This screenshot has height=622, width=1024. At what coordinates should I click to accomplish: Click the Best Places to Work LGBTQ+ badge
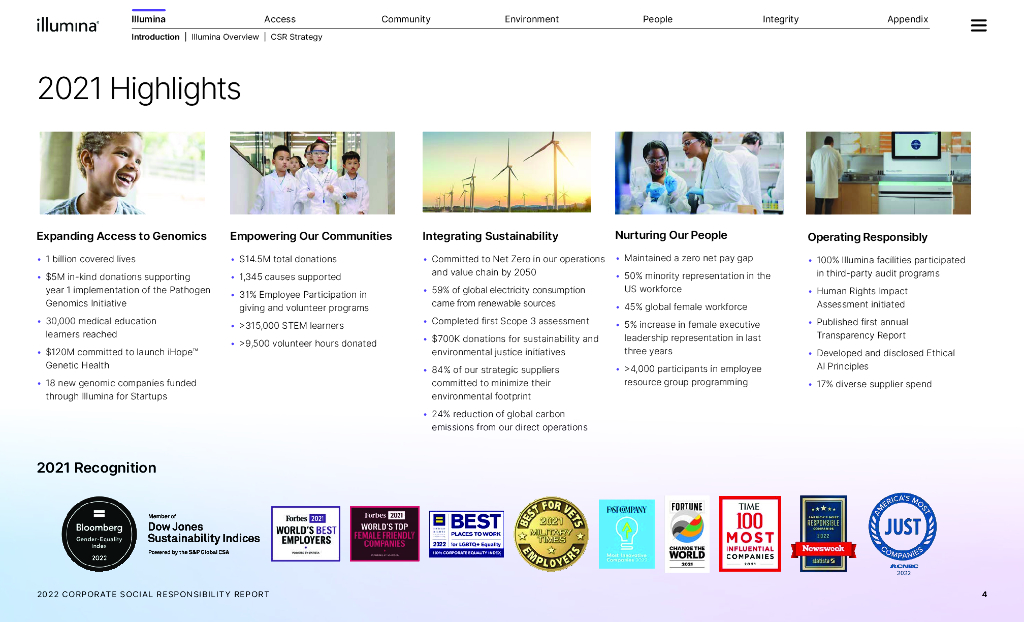click(466, 534)
